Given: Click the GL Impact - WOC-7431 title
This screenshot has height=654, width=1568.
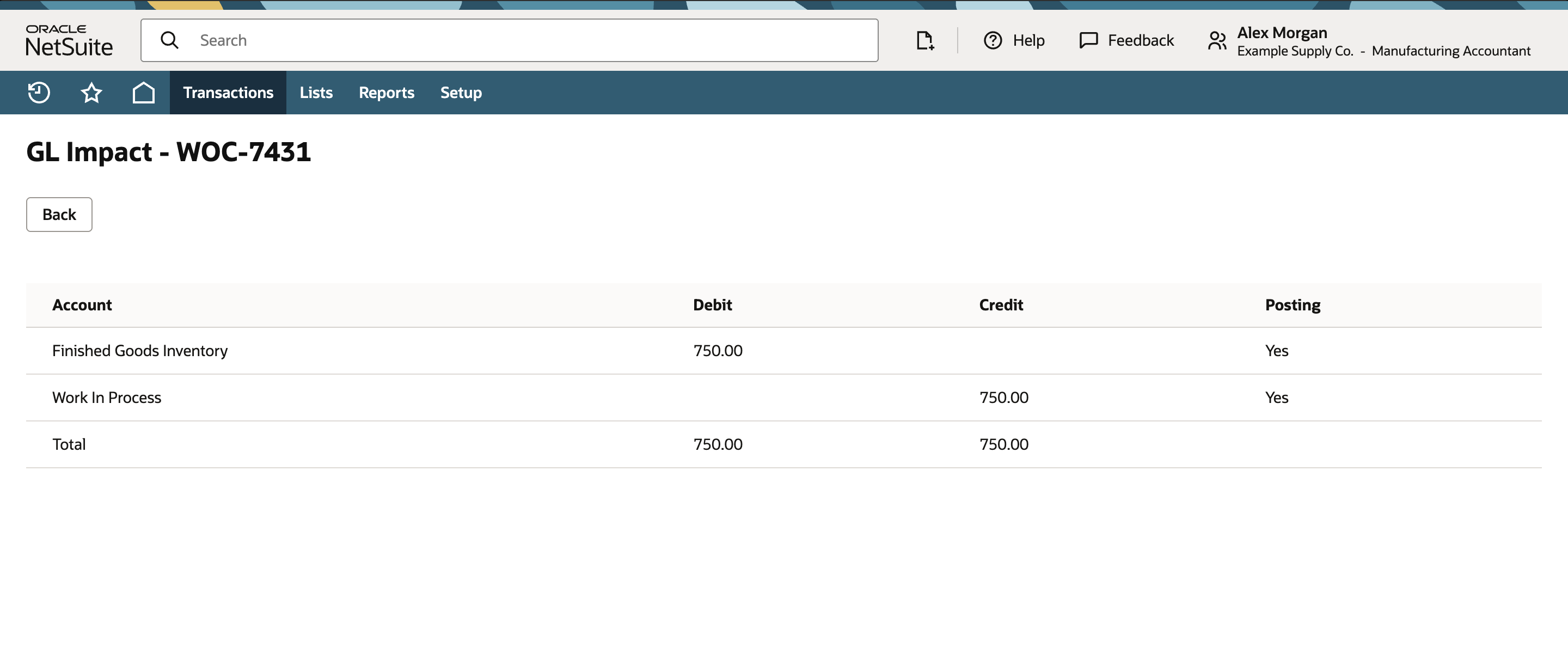Looking at the screenshot, I should (169, 151).
